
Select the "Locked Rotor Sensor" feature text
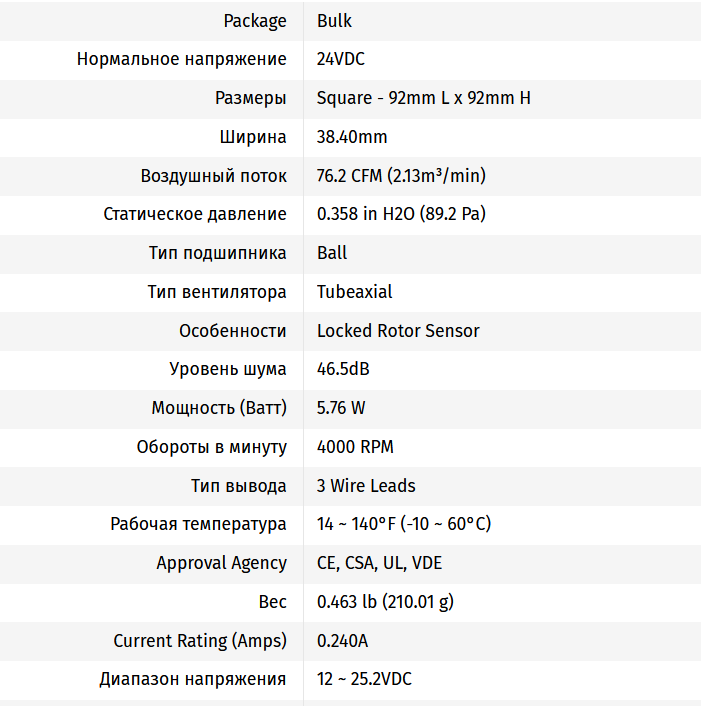coord(398,331)
